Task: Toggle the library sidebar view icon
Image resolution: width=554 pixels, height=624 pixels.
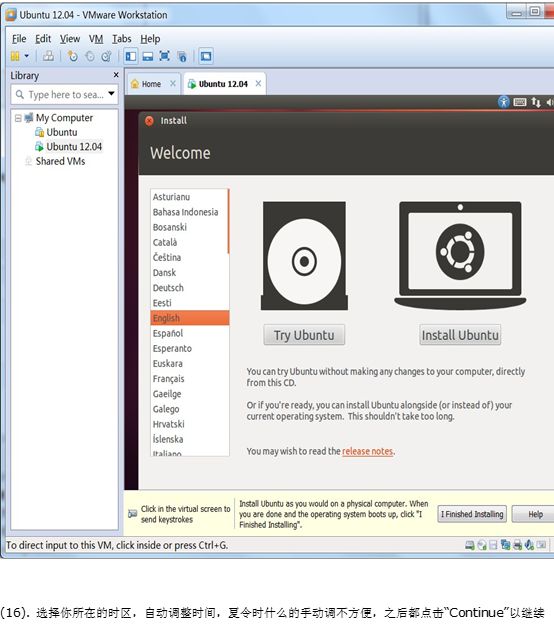Action: (x=131, y=56)
